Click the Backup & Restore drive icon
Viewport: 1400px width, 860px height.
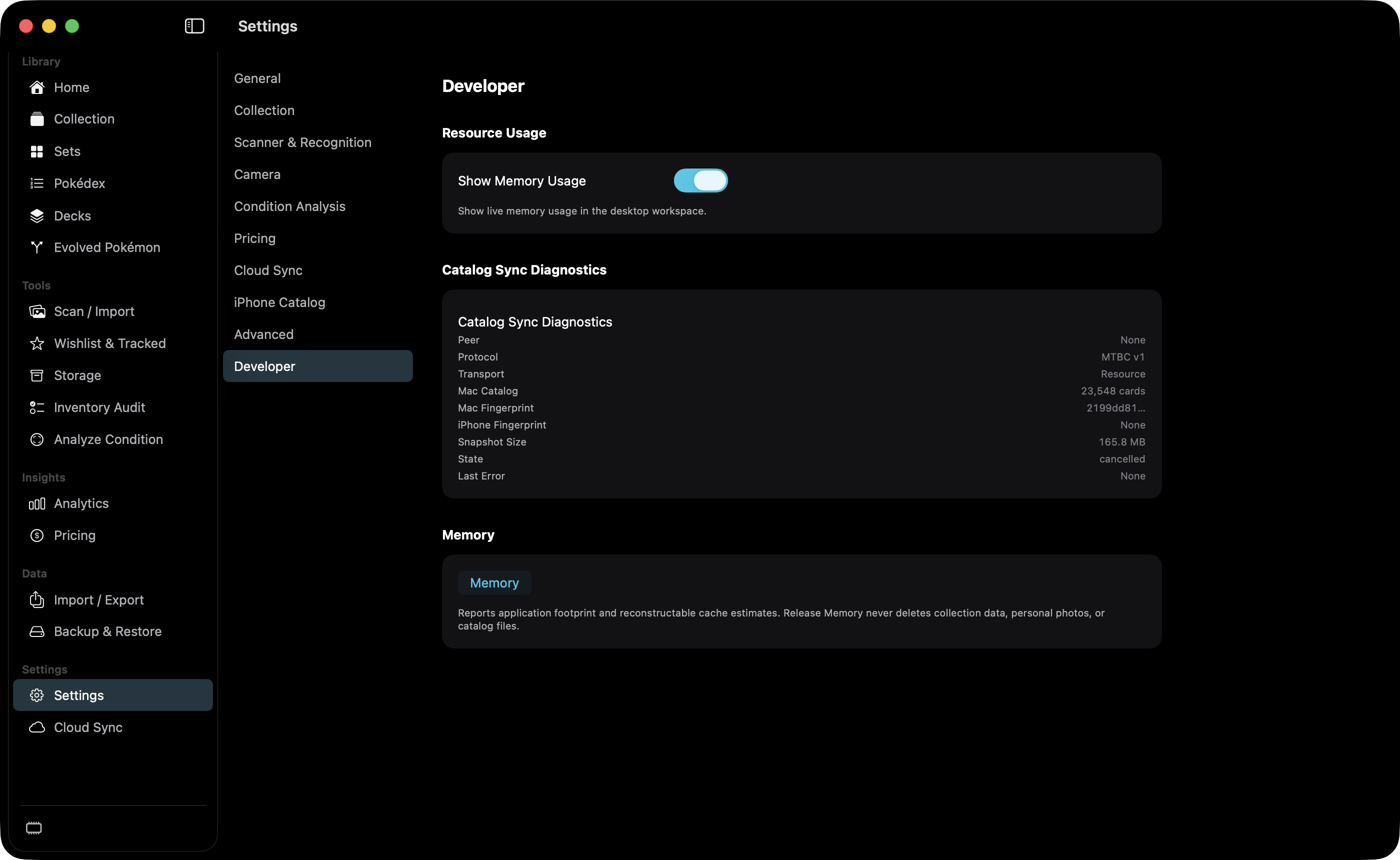[37, 631]
